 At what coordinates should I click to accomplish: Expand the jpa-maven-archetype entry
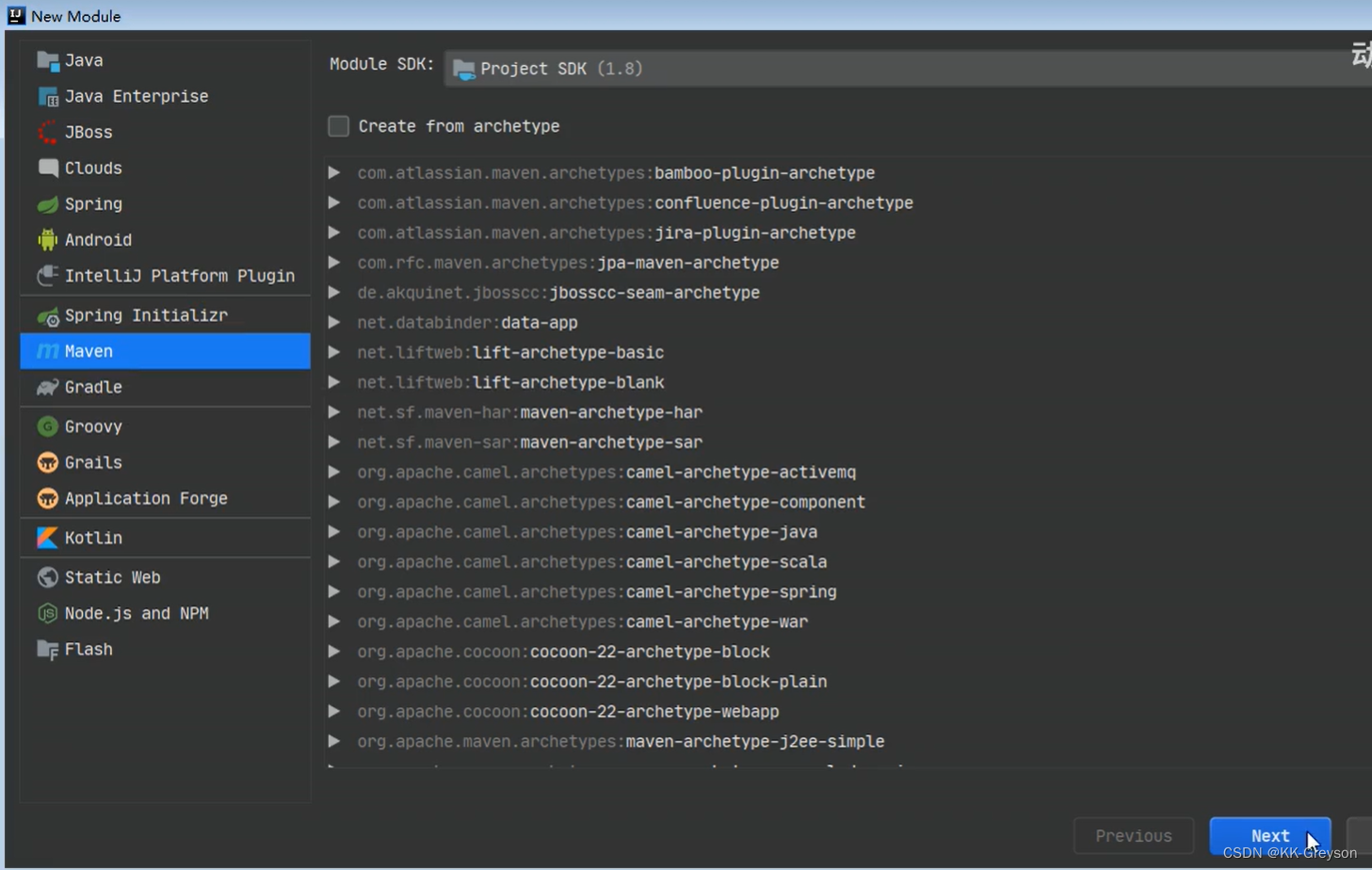click(333, 263)
